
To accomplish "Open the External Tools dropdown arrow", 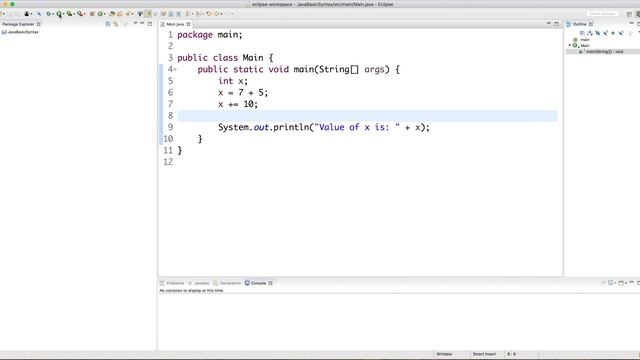I will coord(85,14).
